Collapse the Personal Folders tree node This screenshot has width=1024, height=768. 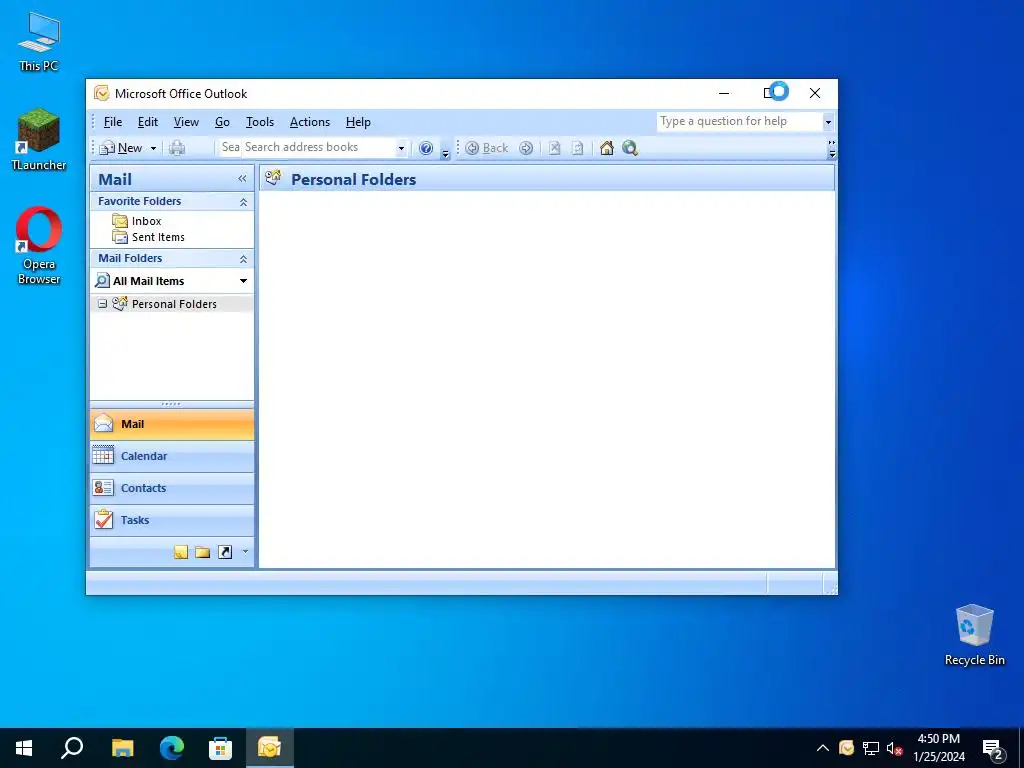103,304
